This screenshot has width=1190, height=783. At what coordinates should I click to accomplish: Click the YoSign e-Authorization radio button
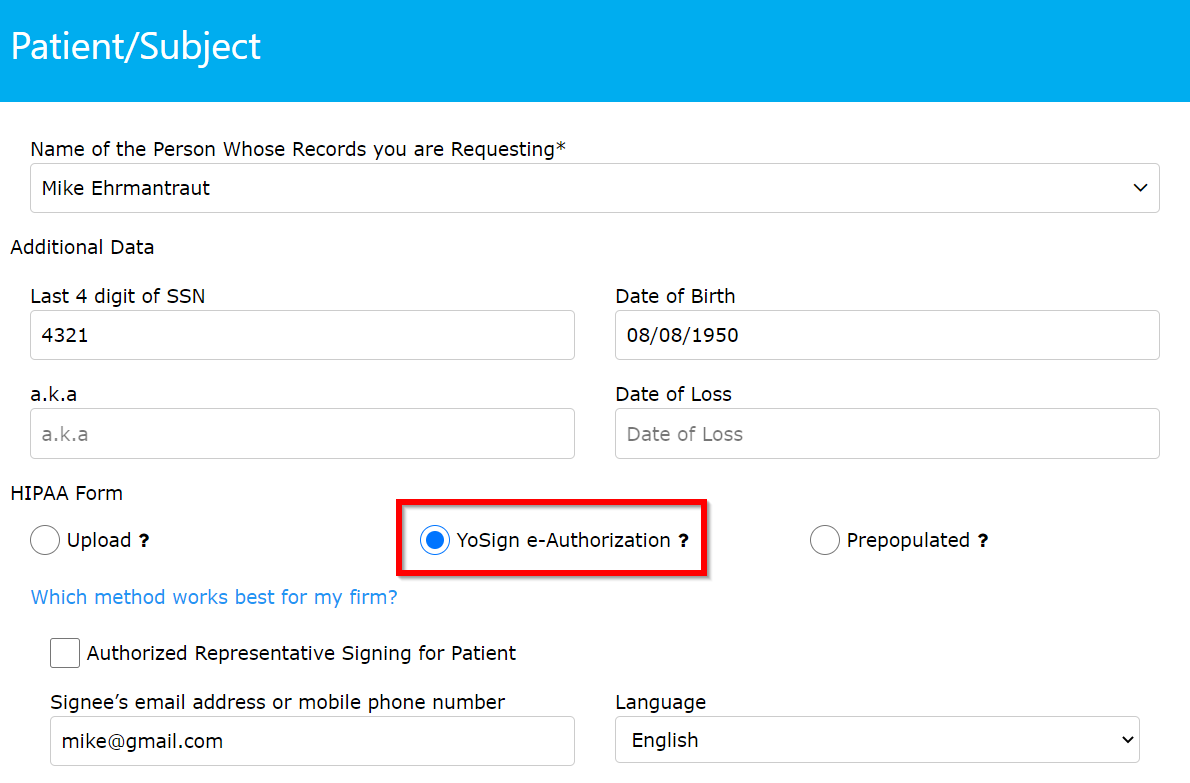coord(435,540)
